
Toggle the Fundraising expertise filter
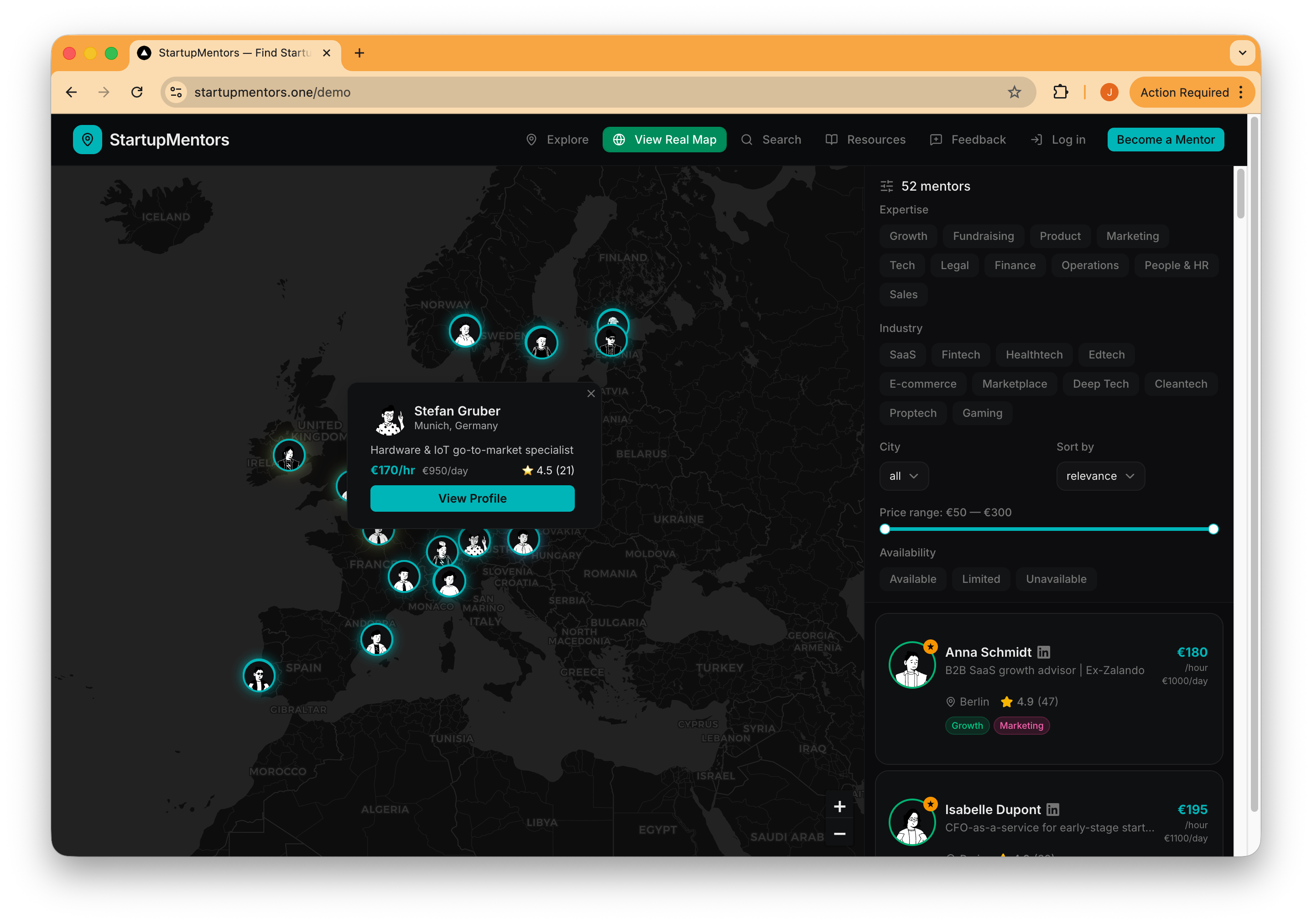(983, 236)
